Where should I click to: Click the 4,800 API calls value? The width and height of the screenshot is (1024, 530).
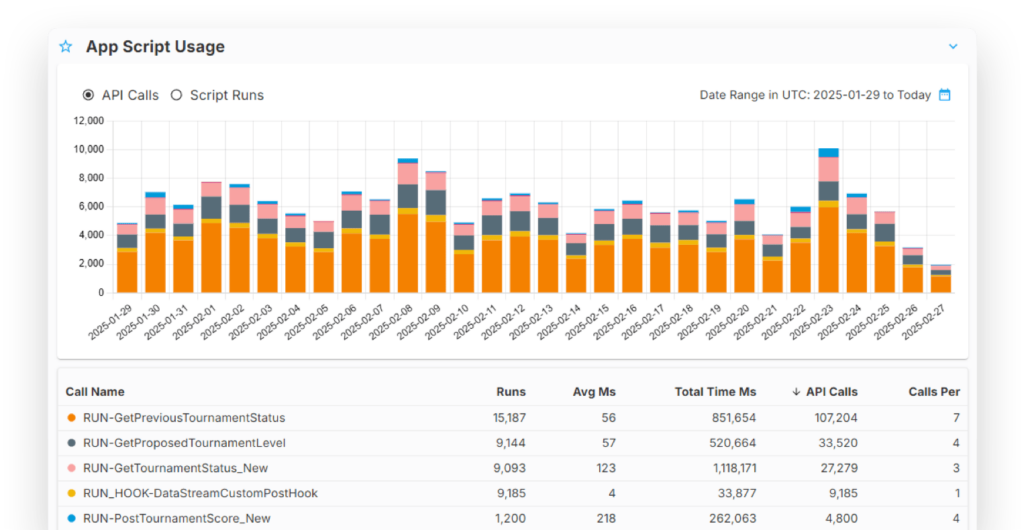(x=841, y=518)
